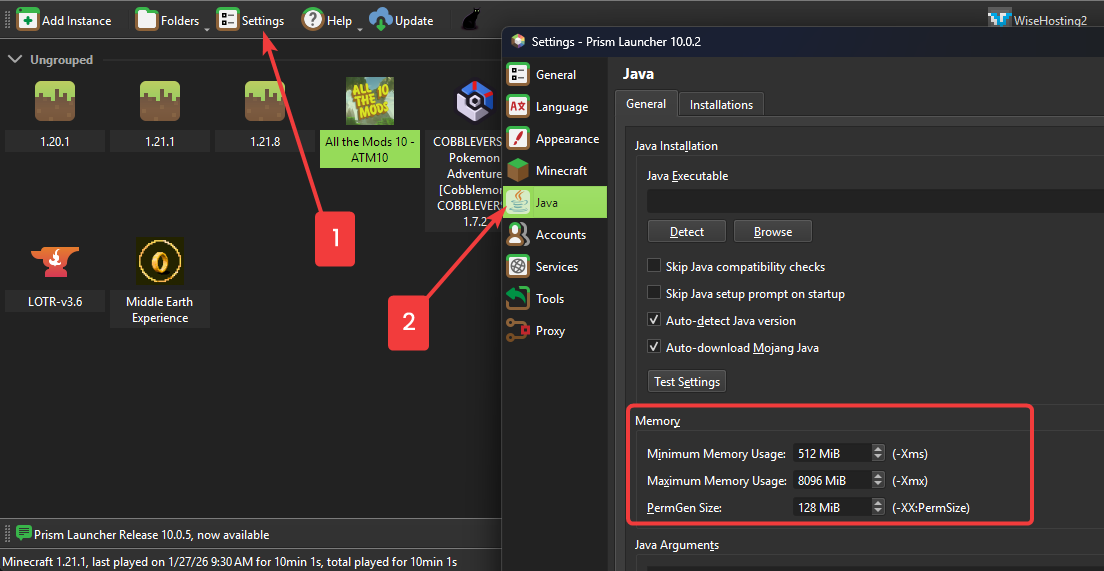Click the Add Instance toolbar icon
This screenshot has width=1104, height=571.
[27, 20]
